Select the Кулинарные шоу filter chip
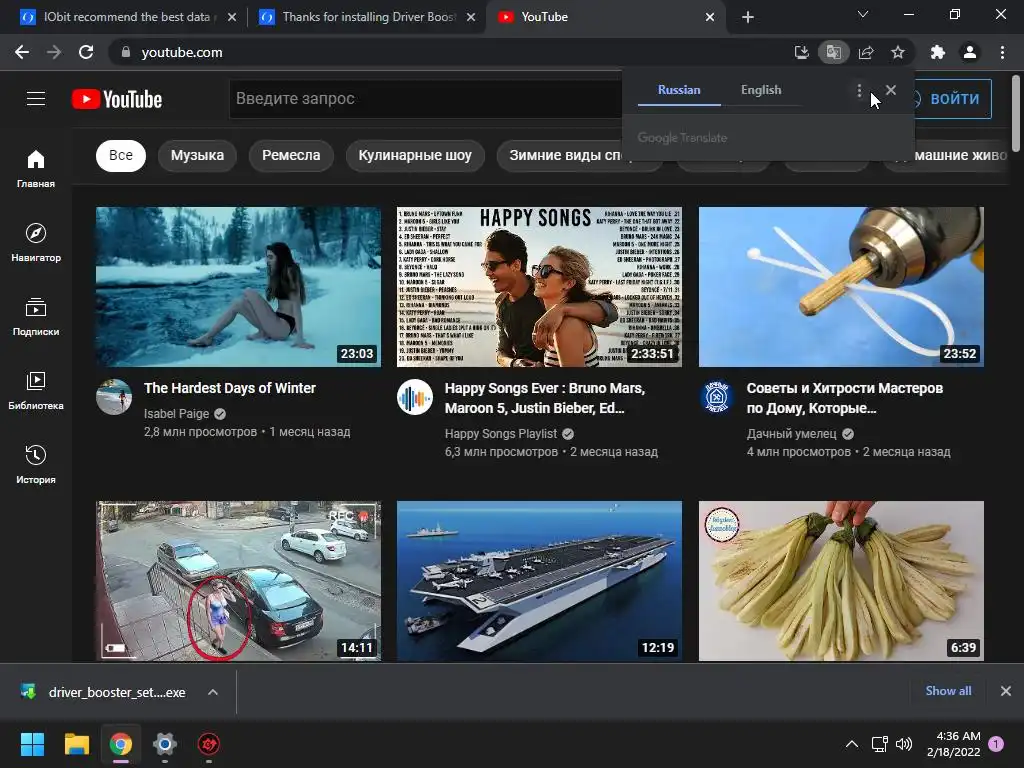1024x768 pixels. tap(415, 155)
